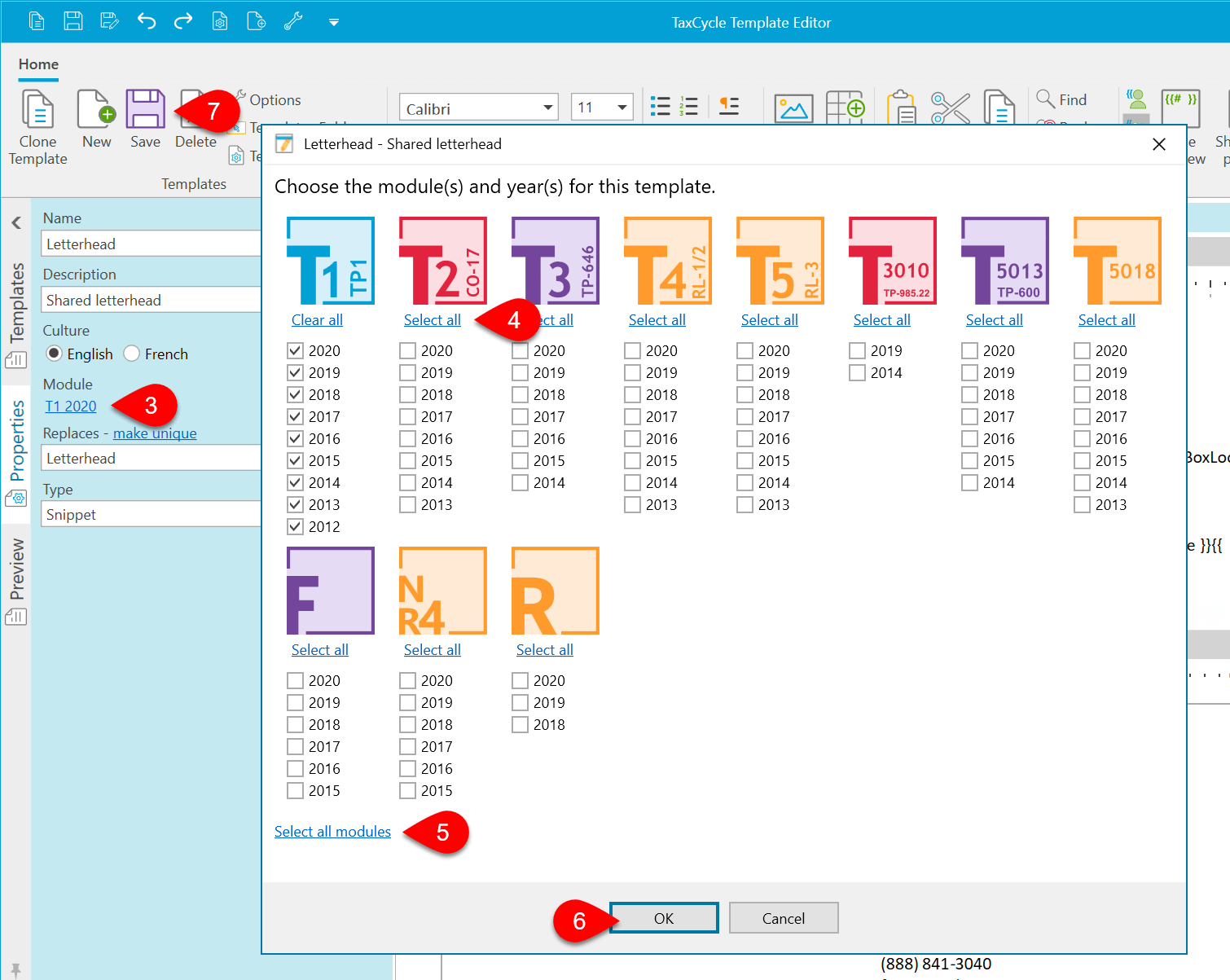
Task: Switch to the Properties side tab
Action: (x=16, y=452)
